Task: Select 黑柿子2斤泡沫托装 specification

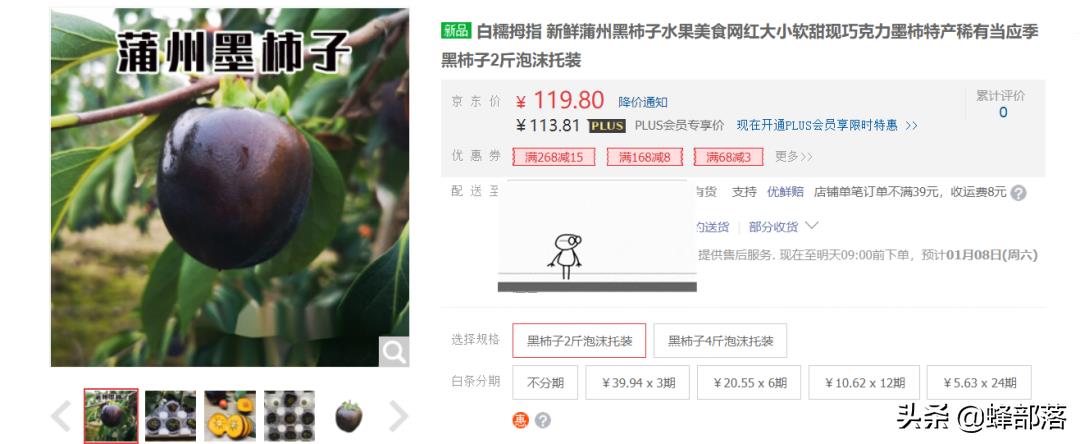Action: tap(579, 341)
